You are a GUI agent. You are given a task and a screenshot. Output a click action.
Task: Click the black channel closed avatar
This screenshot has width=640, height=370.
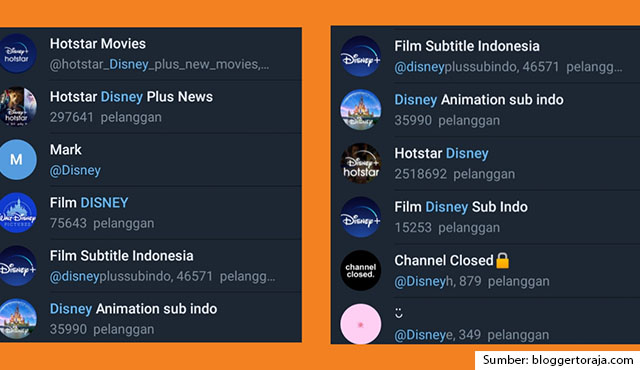[361, 270]
